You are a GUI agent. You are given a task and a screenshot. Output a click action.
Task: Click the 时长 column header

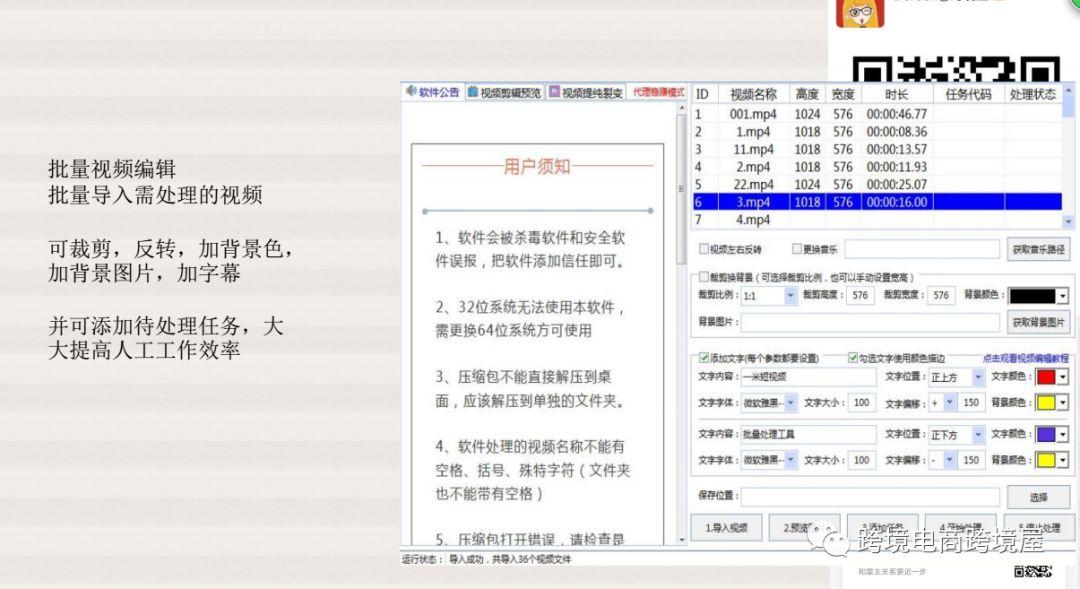coord(896,94)
